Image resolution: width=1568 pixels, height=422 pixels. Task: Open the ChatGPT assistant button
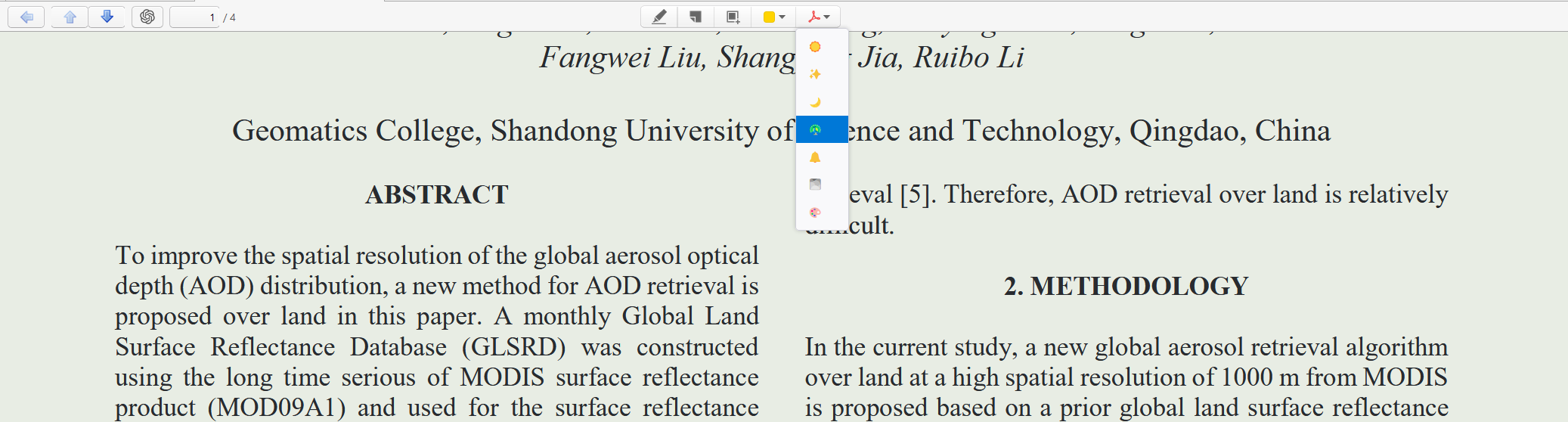(147, 17)
